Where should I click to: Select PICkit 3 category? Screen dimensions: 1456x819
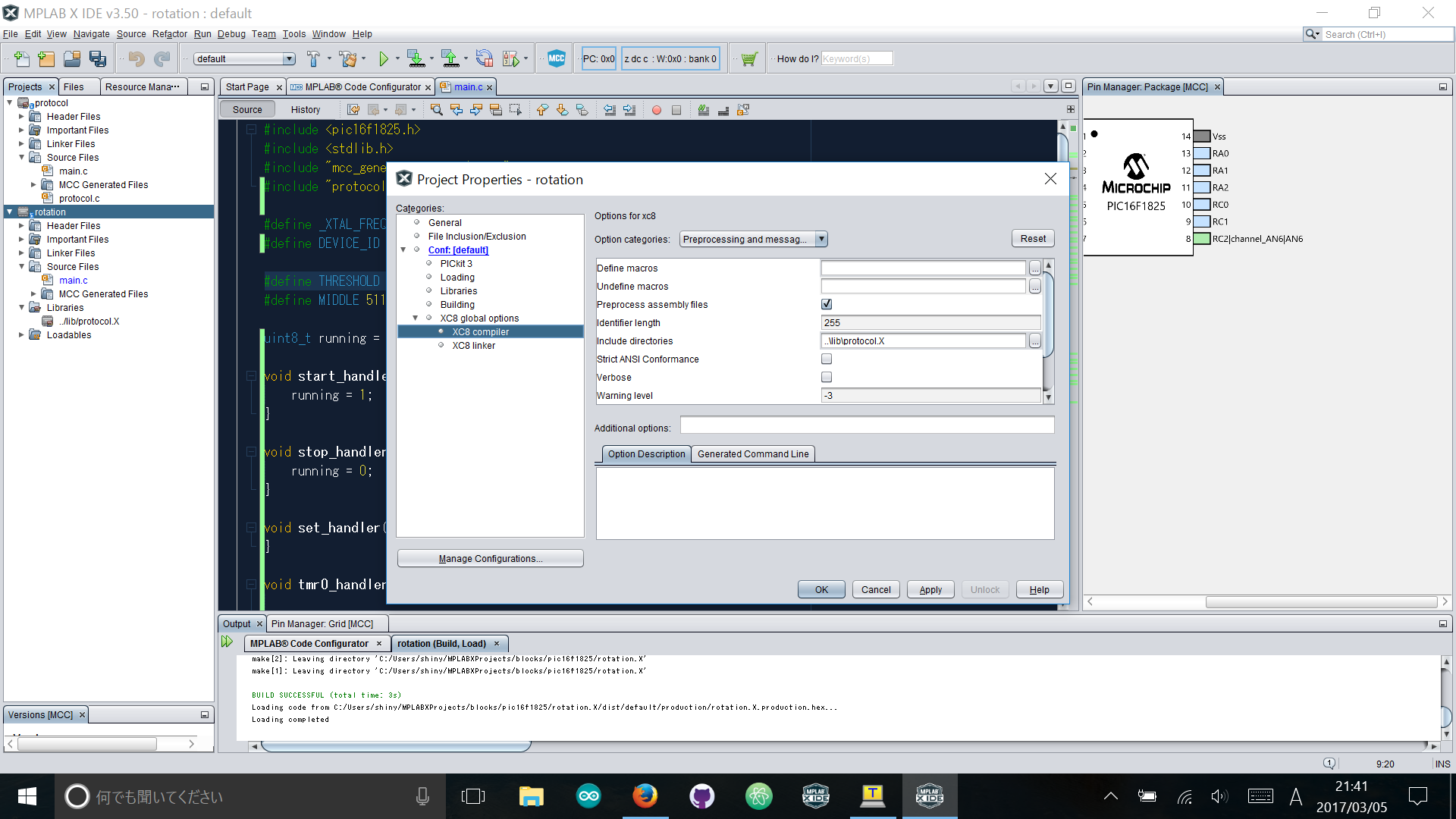[x=456, y=263]
